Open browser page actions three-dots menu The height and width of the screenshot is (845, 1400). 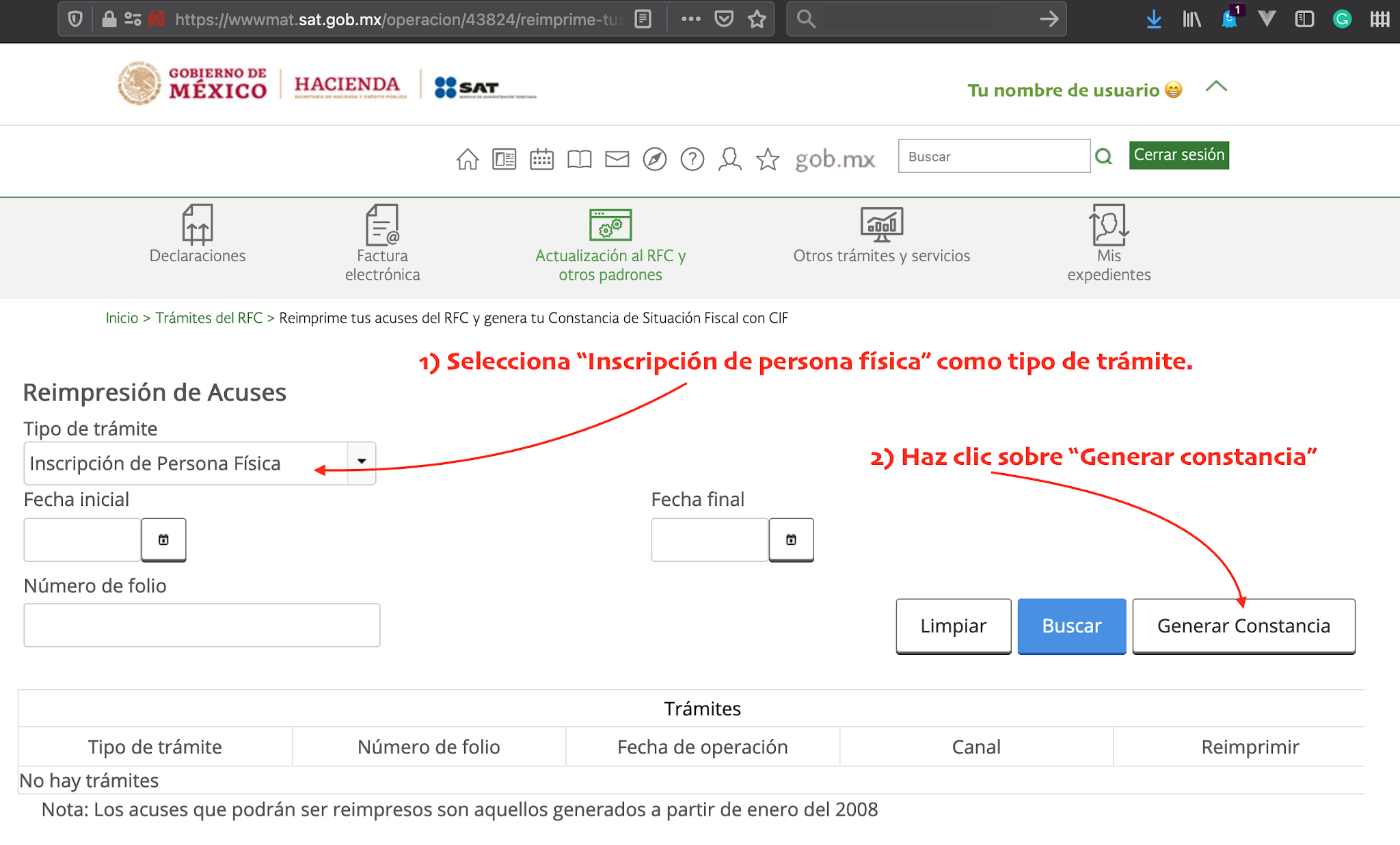[x=690, y=19]
